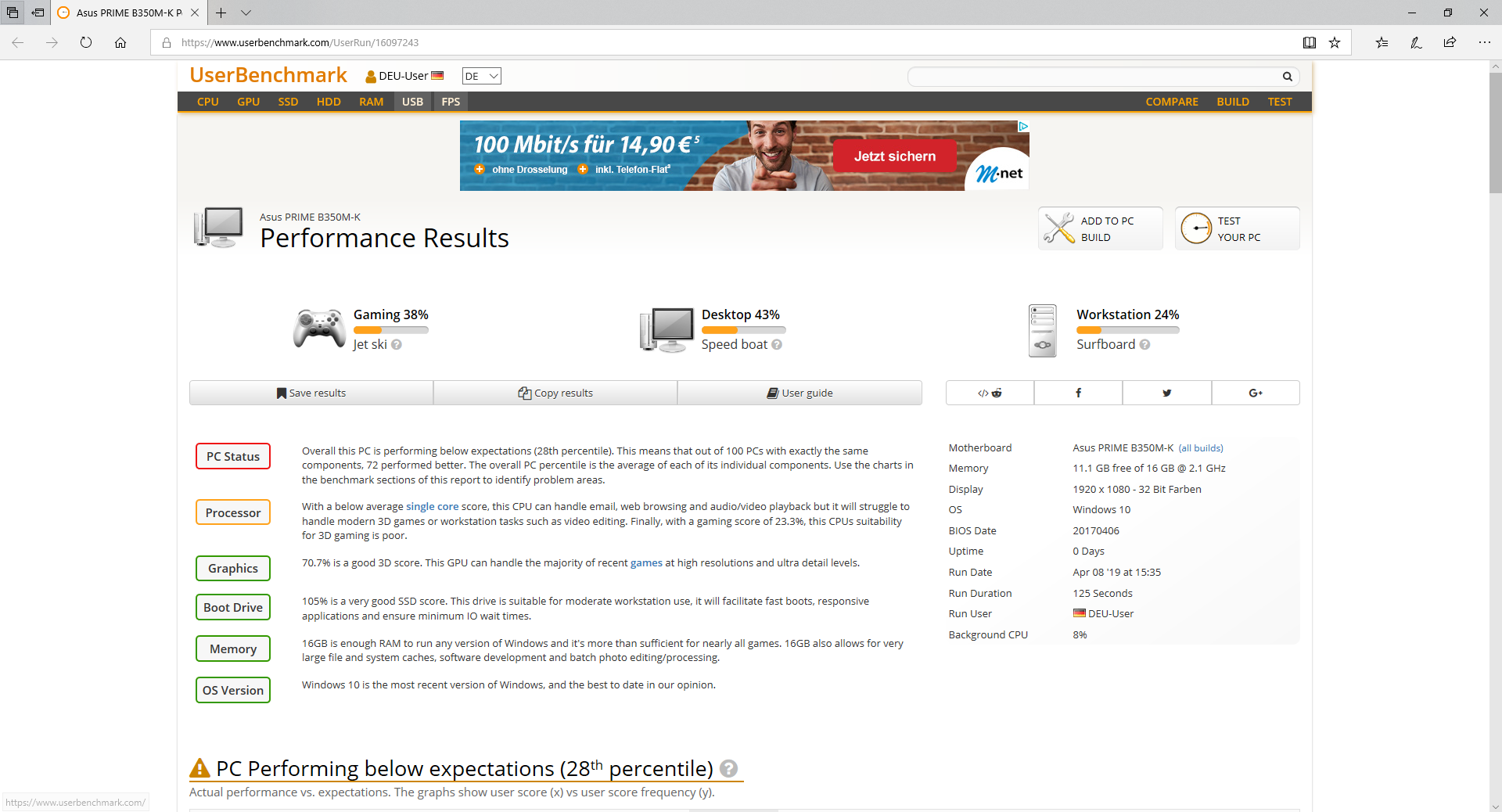Click the PC Status button
Image resolution: width=1502 pixels, height=812 pixels.
233,456
